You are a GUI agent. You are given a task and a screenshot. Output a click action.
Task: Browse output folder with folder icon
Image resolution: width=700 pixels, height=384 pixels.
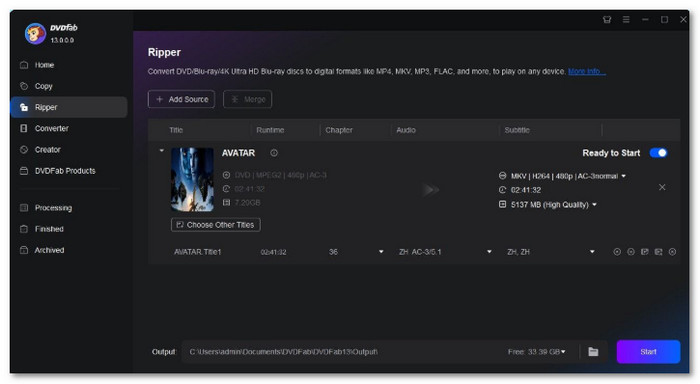click(593, 352)
